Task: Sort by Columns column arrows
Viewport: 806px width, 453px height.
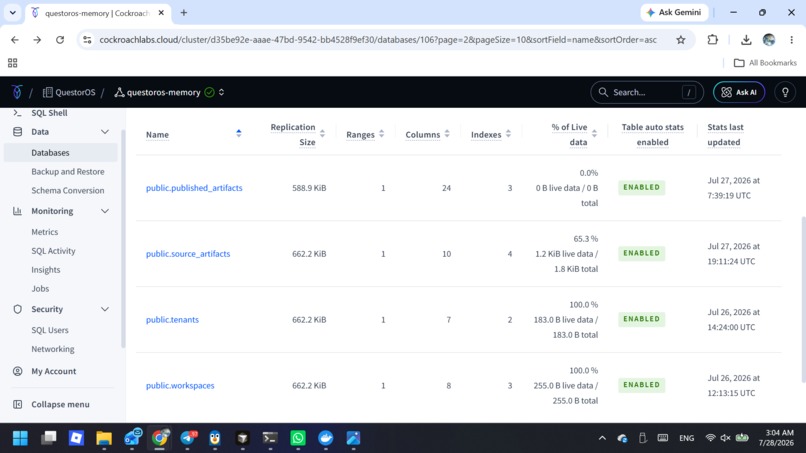Action: click(x=447, y=134)
